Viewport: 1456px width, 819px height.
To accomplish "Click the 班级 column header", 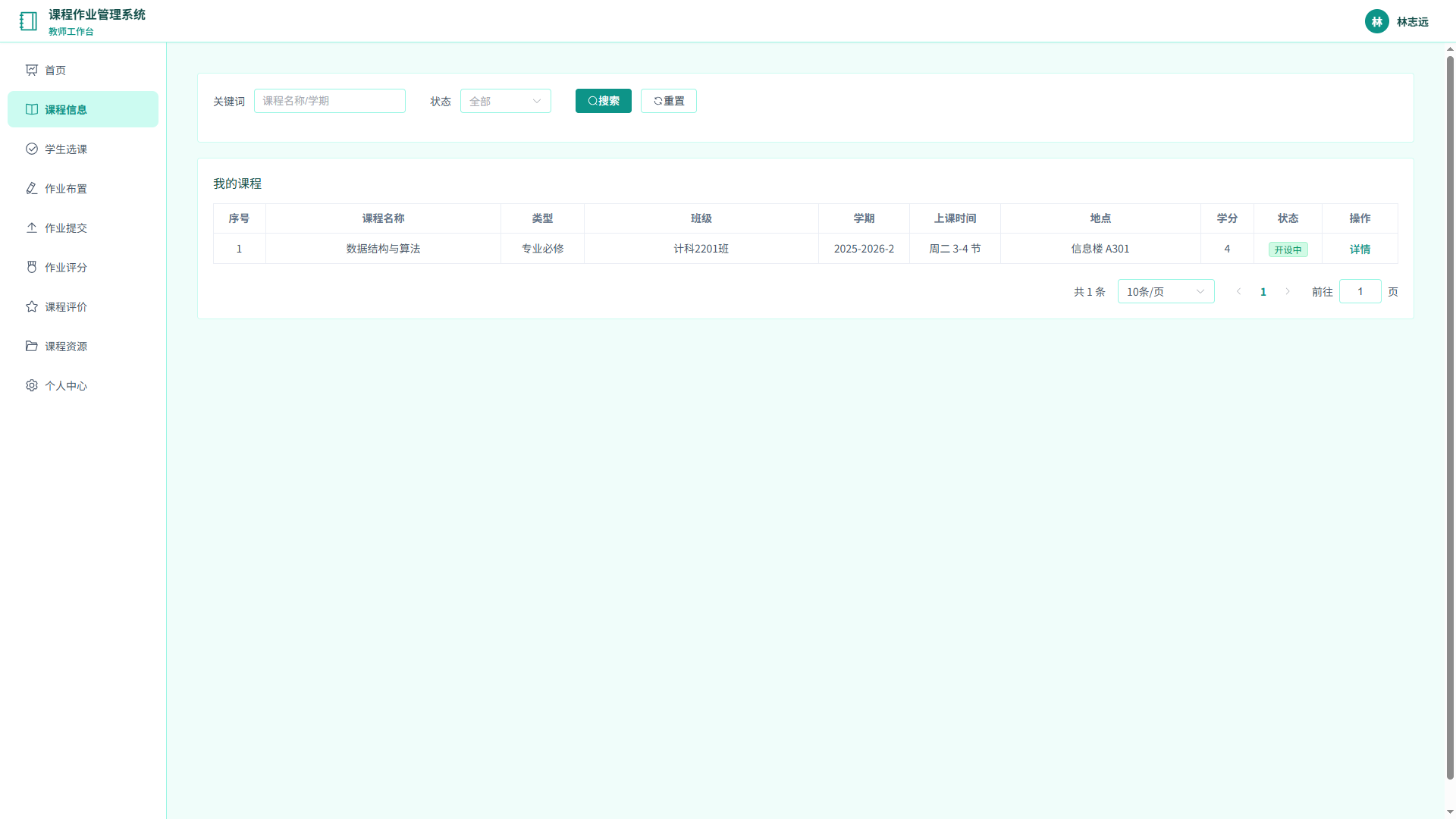I will point(701,218).
